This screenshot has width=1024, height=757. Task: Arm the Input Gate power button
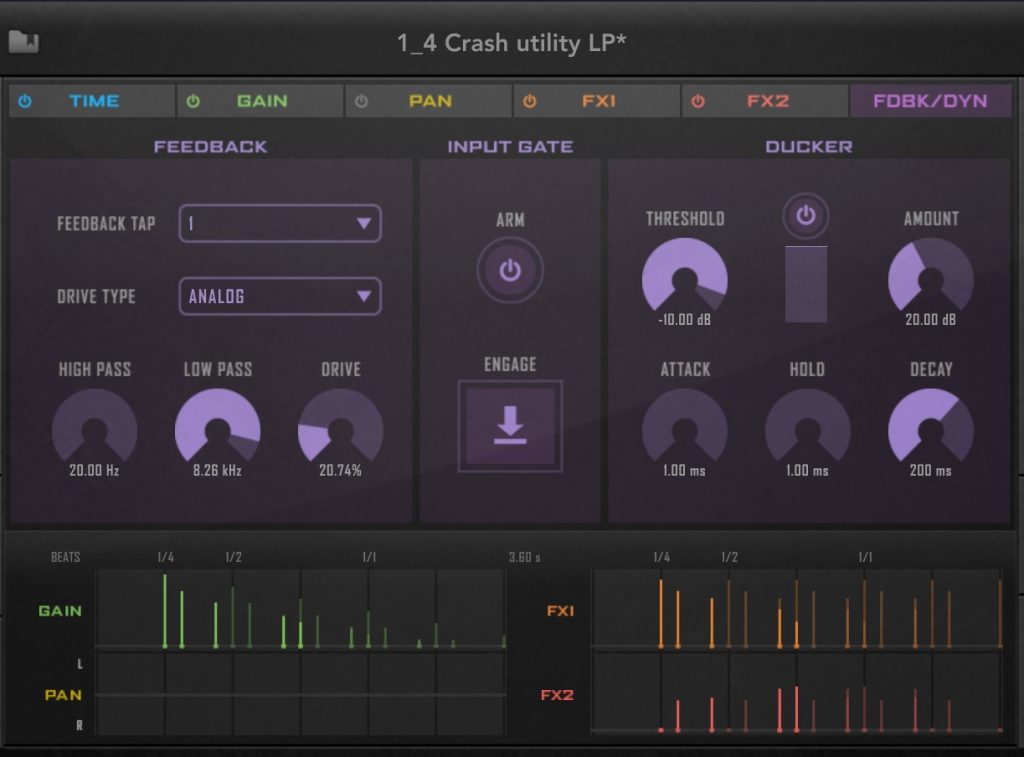click(x=510, y=271)
